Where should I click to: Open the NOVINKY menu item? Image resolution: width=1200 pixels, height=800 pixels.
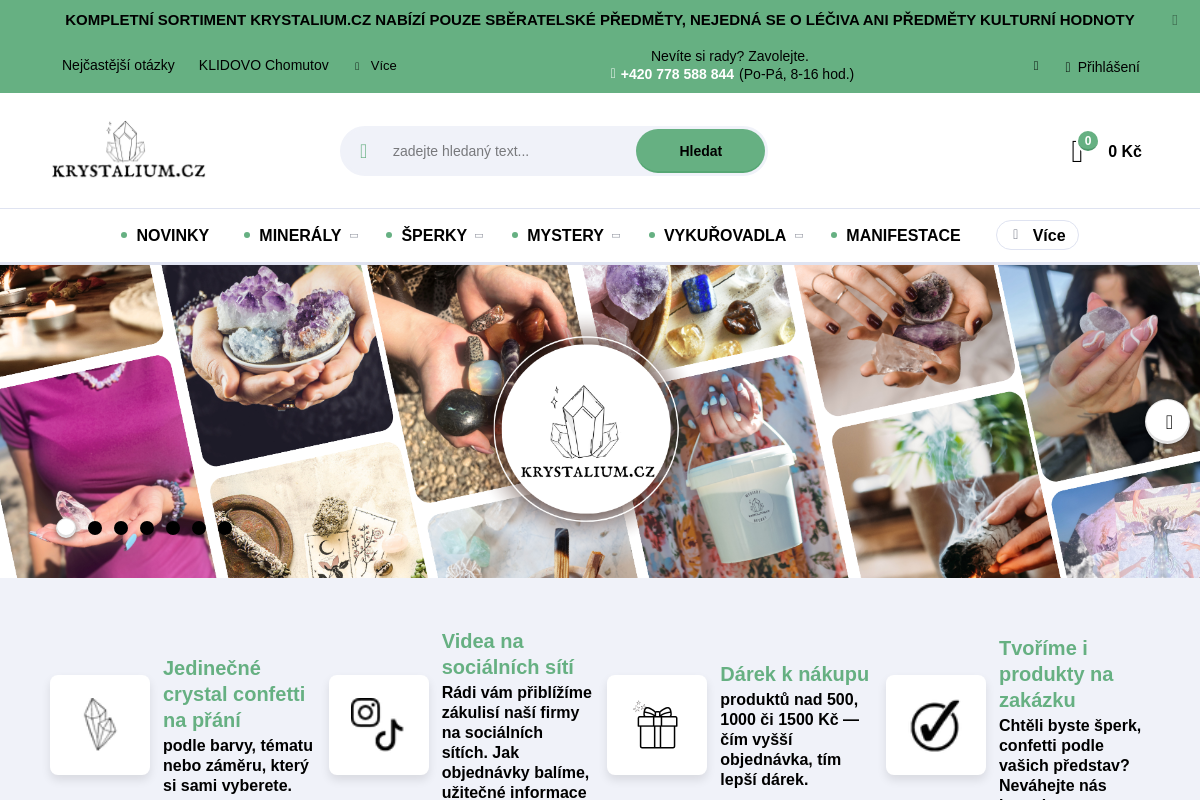click(172, 236)
